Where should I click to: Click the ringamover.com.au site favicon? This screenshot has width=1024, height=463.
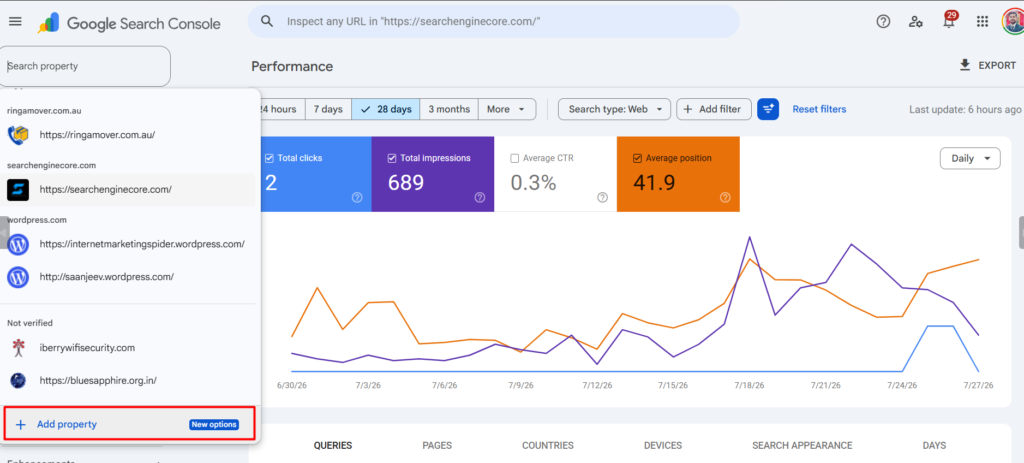17,135
